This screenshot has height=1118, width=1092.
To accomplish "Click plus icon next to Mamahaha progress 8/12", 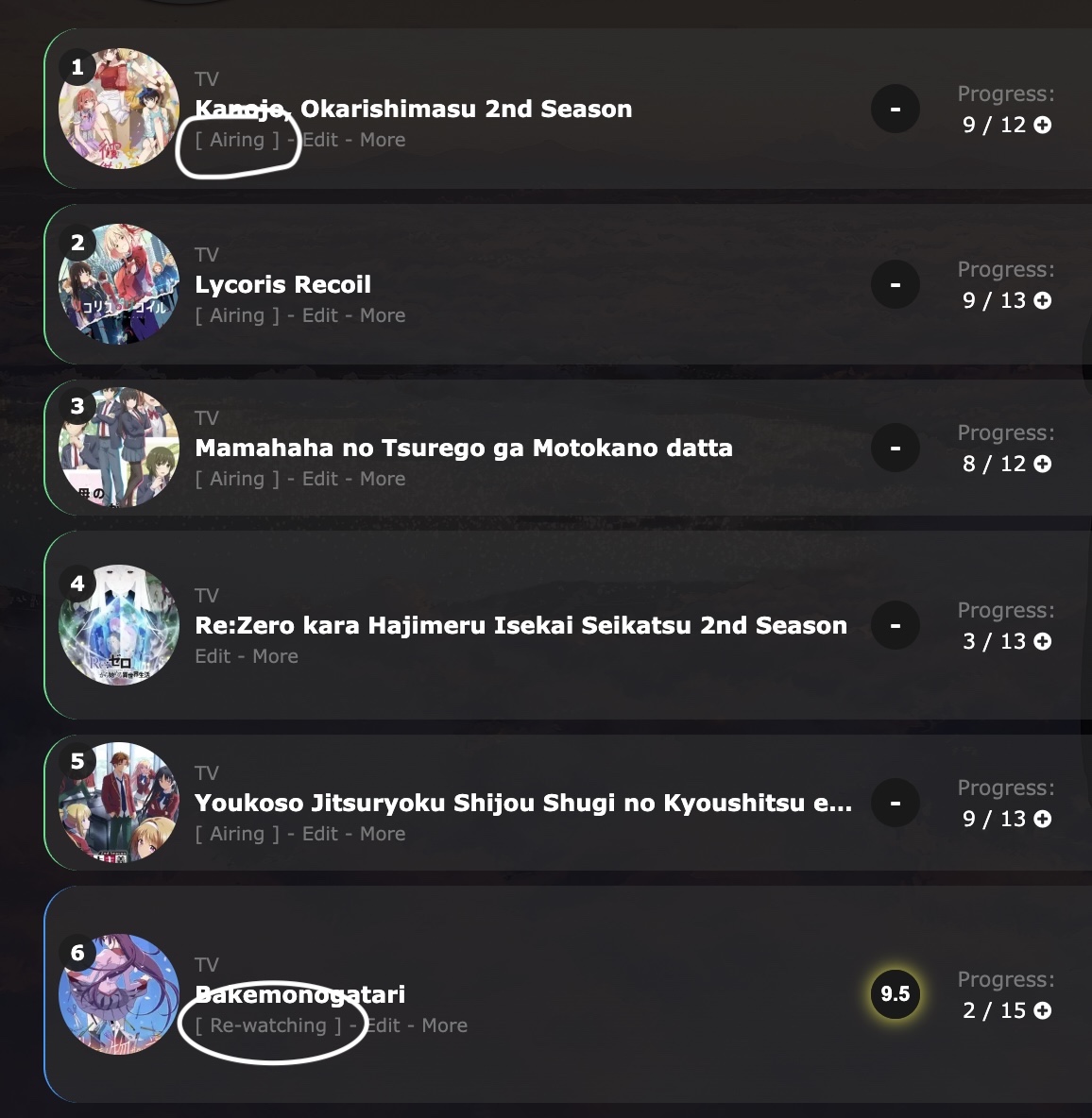I will (x=1043, y=464).
